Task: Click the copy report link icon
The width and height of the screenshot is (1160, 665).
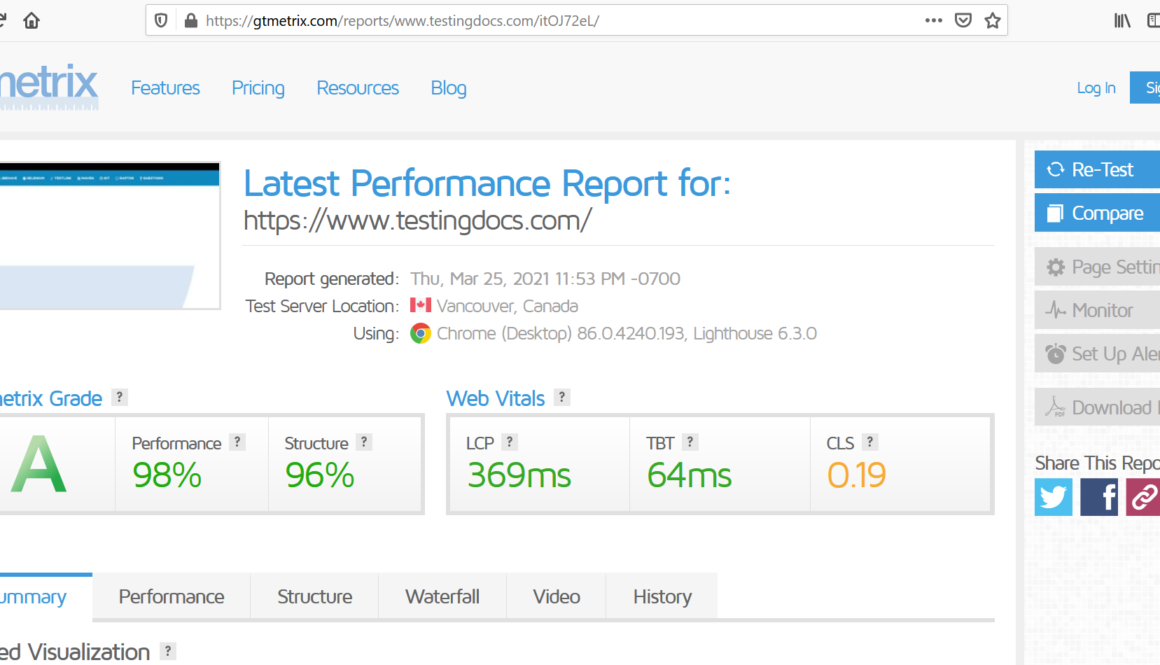Action: 1143,497
